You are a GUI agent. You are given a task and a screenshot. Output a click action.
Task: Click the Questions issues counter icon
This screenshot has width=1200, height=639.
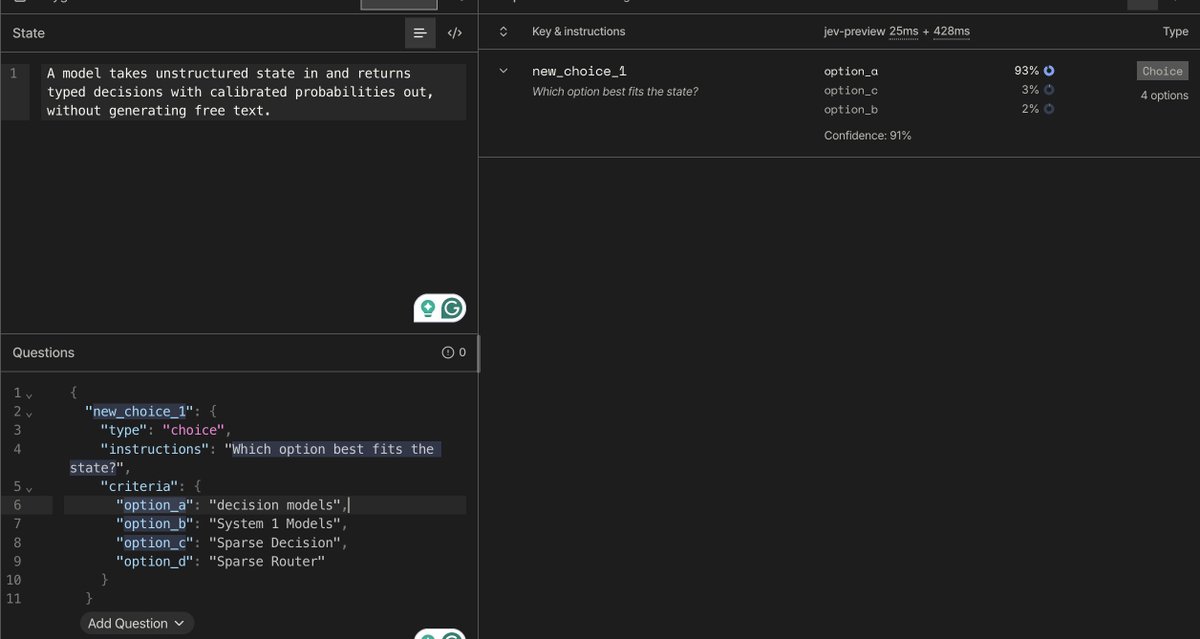coord(448,352)
